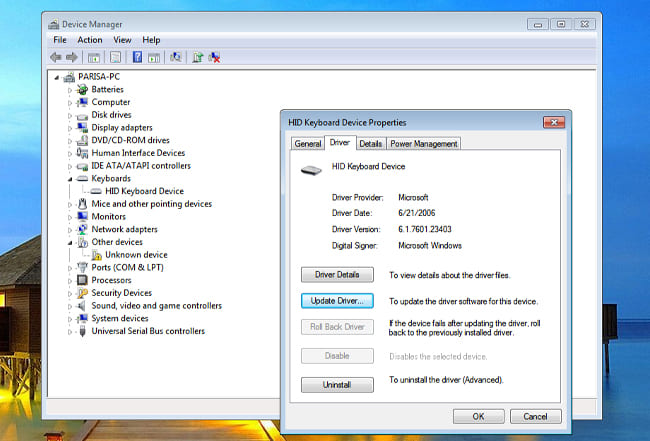Select HID Keyboard Device in the tree
The height and width of the screenshot is (441, 650).
(144, 191)
